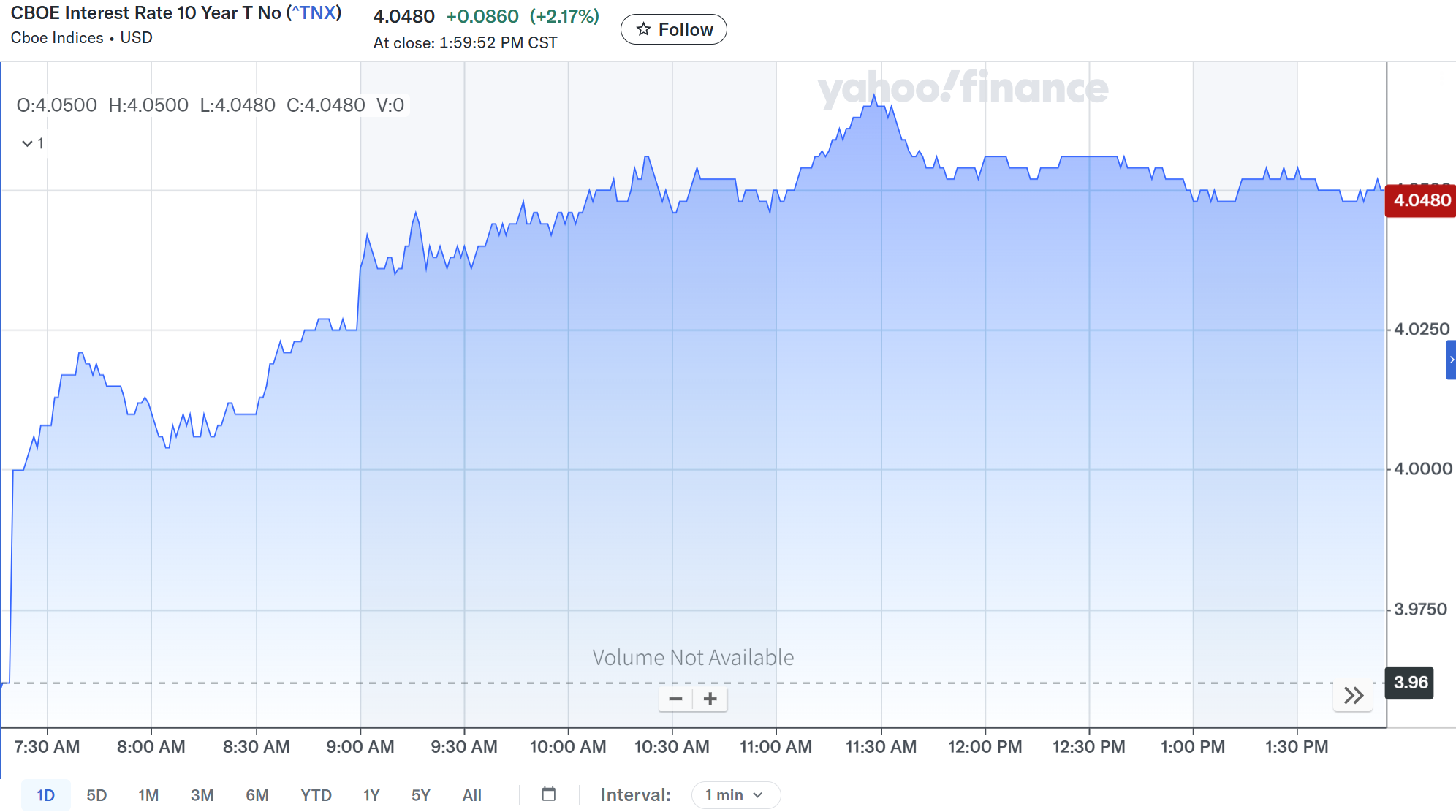Viewport: 1456px width, 812px height.
Task: Expand the blue right-edge side panel arrow
Action: click(1451, 360)
